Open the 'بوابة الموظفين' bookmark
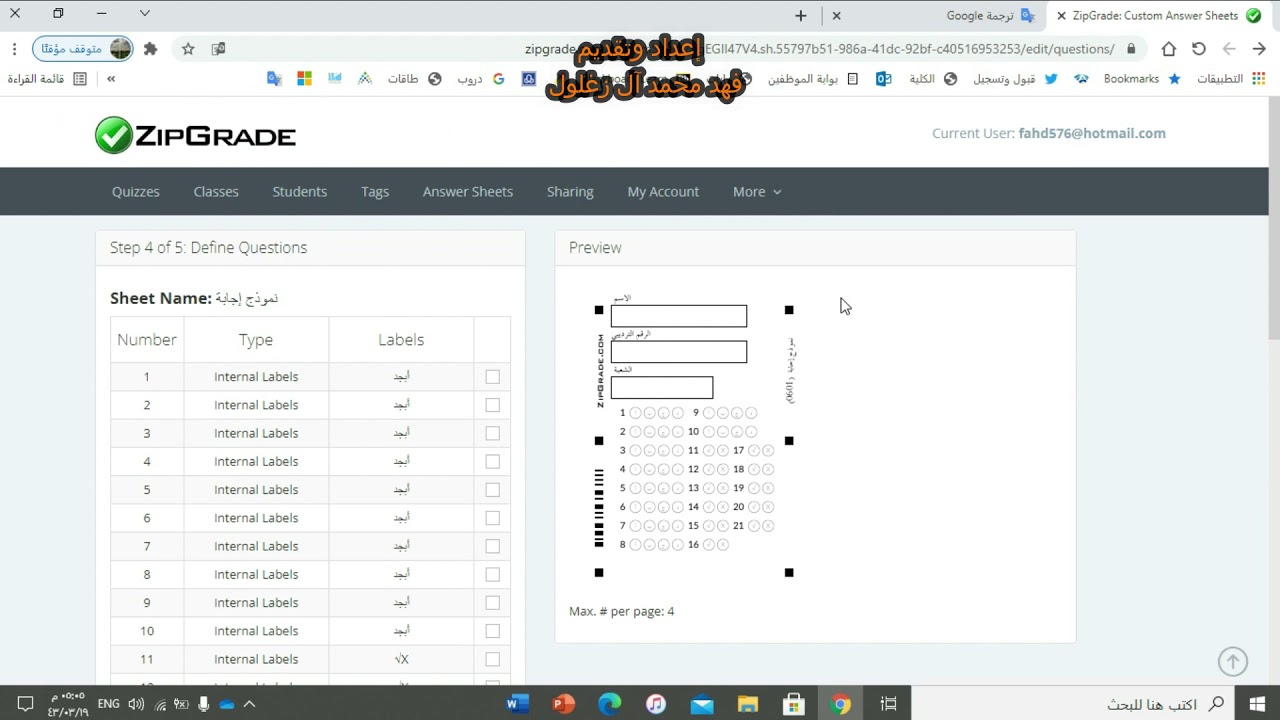1280x720 pixels. (x=813, y=79)
